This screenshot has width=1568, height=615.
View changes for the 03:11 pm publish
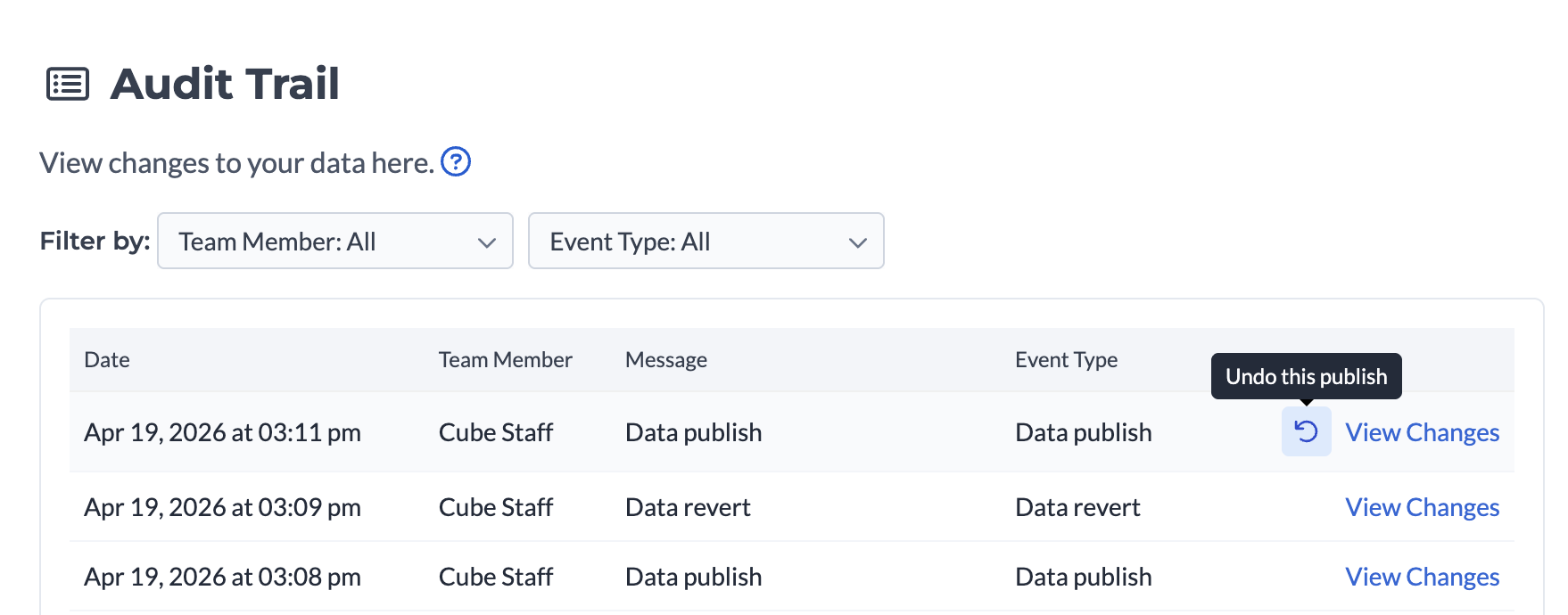1422,432
